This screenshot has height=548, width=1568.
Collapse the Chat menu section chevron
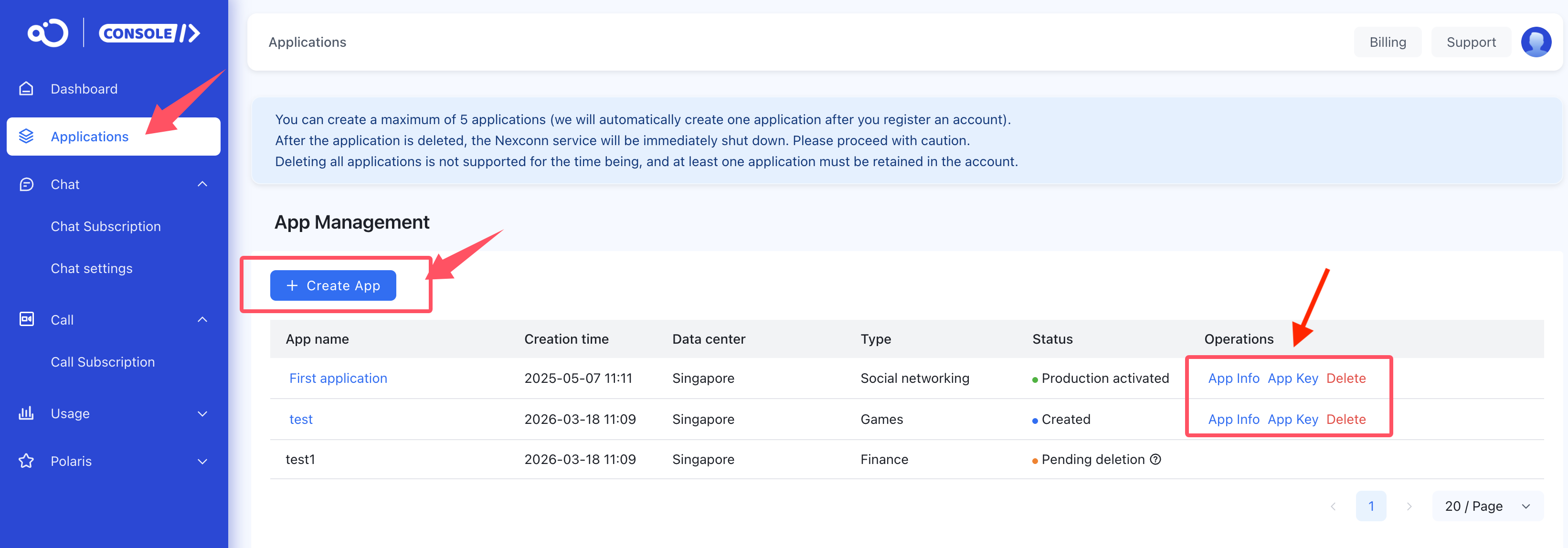click(x=203, y=184)
